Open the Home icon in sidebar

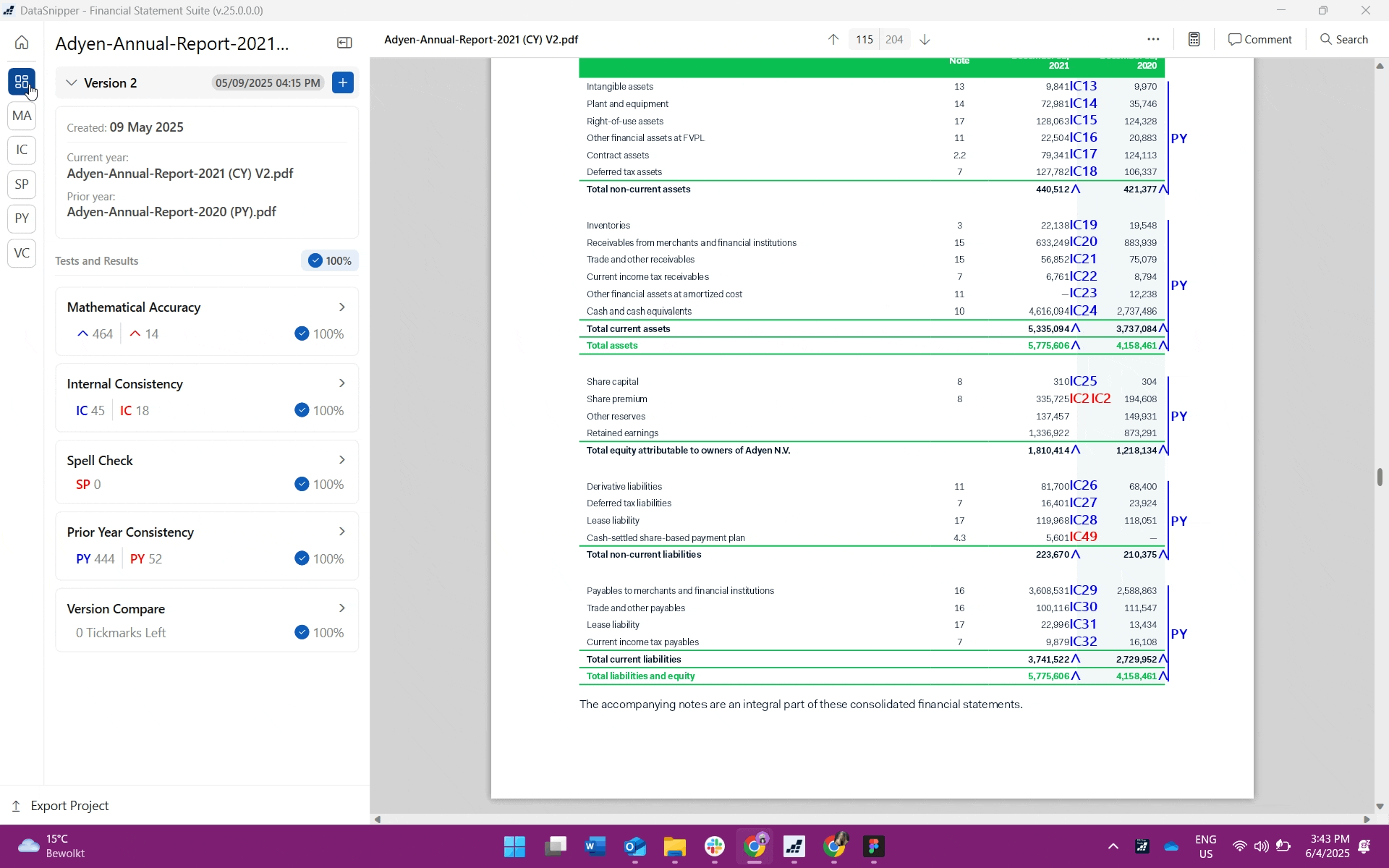click(22, 43)
